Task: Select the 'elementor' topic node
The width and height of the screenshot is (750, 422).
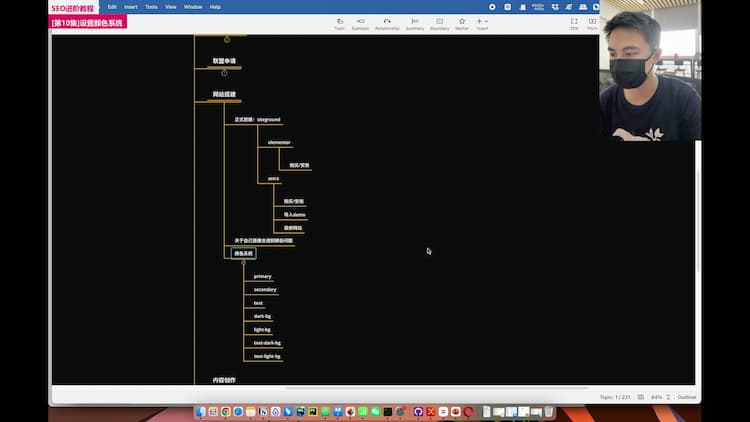Action: click(x=279, y=142)
